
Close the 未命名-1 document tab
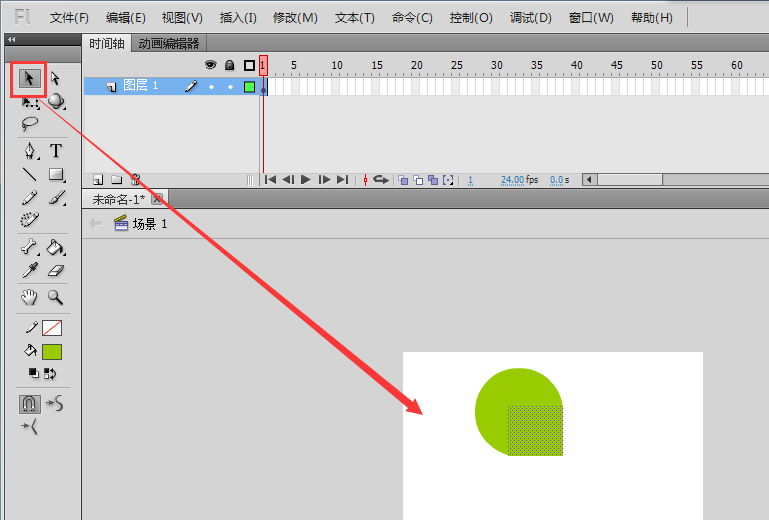pos(157,199)
